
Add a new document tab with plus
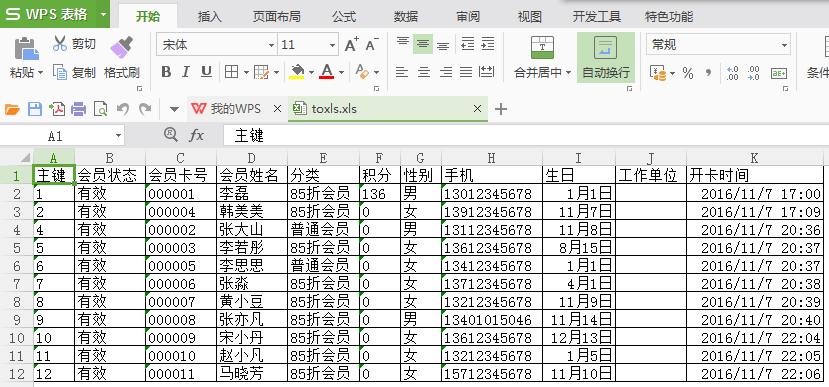500,109
